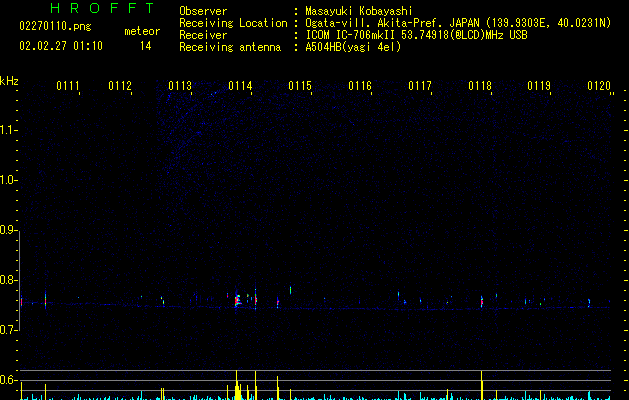The width and height of the screenshot is (629, 400).
Task: Click the Observer label
Action: coord(203,11)
